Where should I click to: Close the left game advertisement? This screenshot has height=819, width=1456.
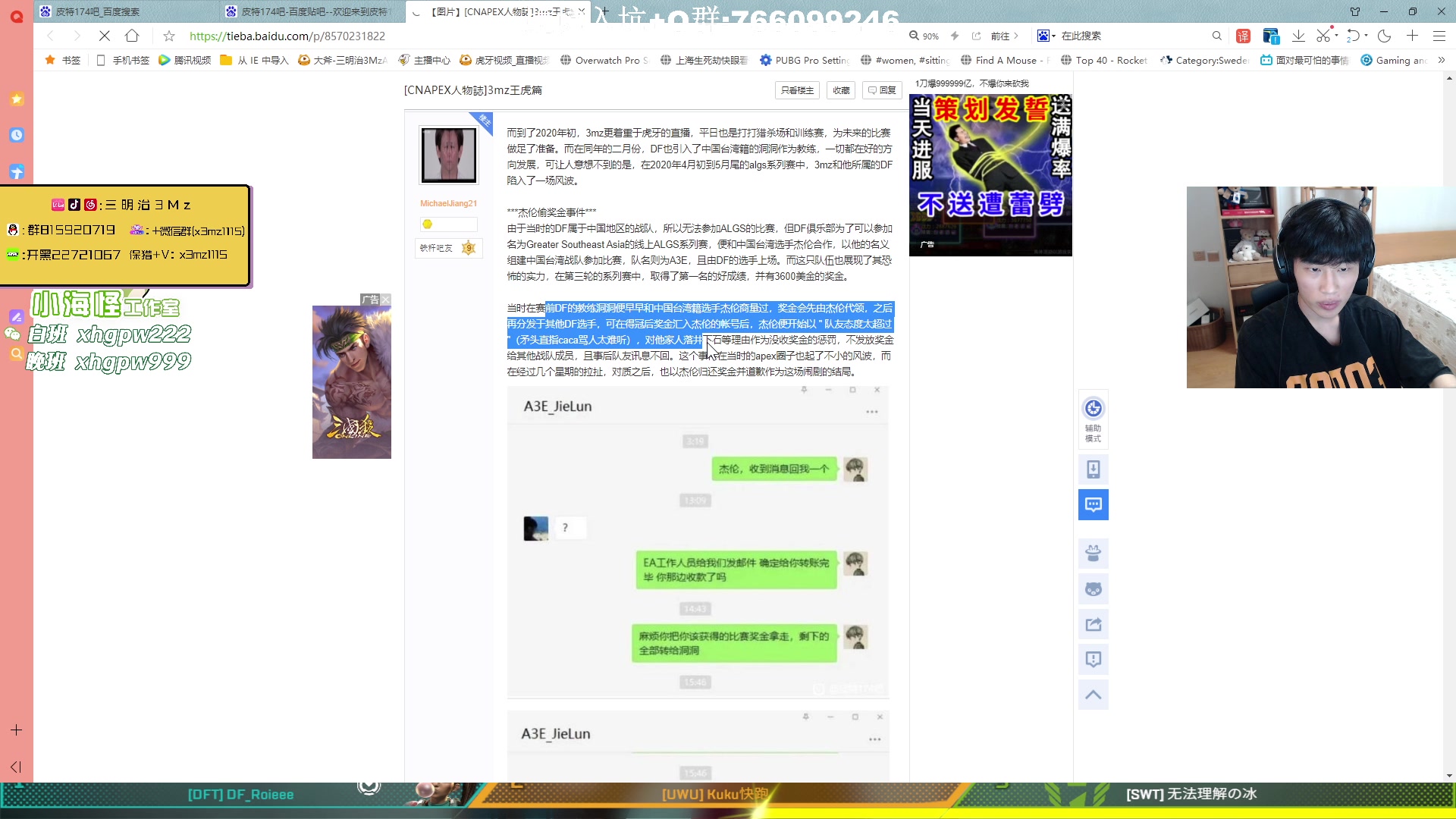click(x=385, y=300)
